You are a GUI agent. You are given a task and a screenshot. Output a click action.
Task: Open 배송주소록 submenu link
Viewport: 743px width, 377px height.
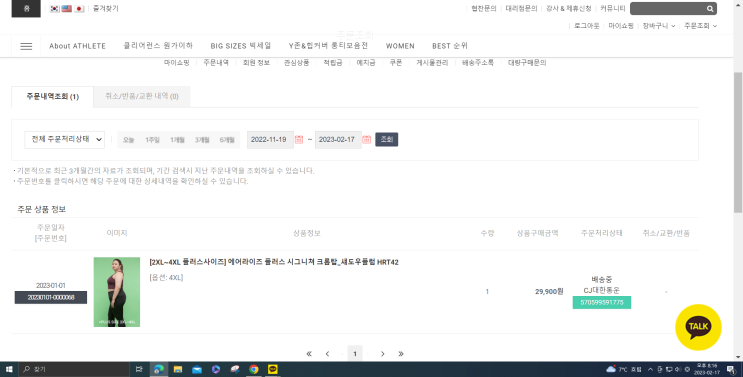click(x=478, y=63)
